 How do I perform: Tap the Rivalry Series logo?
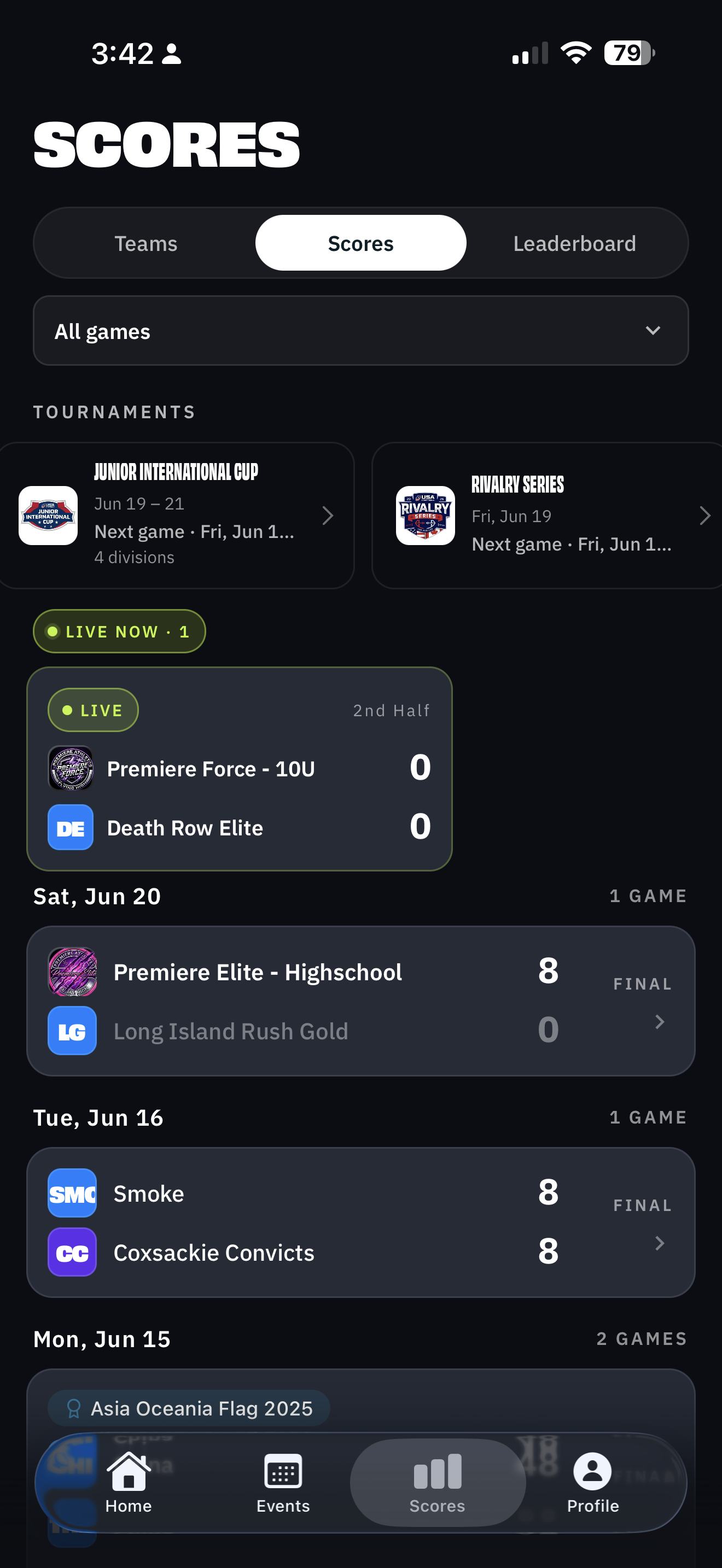[426, 515]
